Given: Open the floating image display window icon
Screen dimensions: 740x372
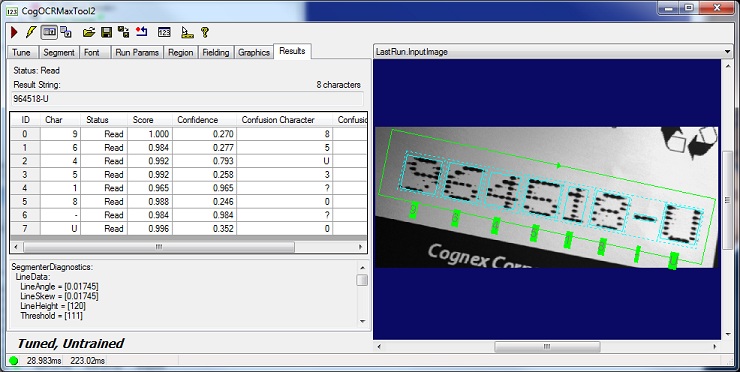Looking at the screenshot, I should pyautogui.click(x=66, y=32).
